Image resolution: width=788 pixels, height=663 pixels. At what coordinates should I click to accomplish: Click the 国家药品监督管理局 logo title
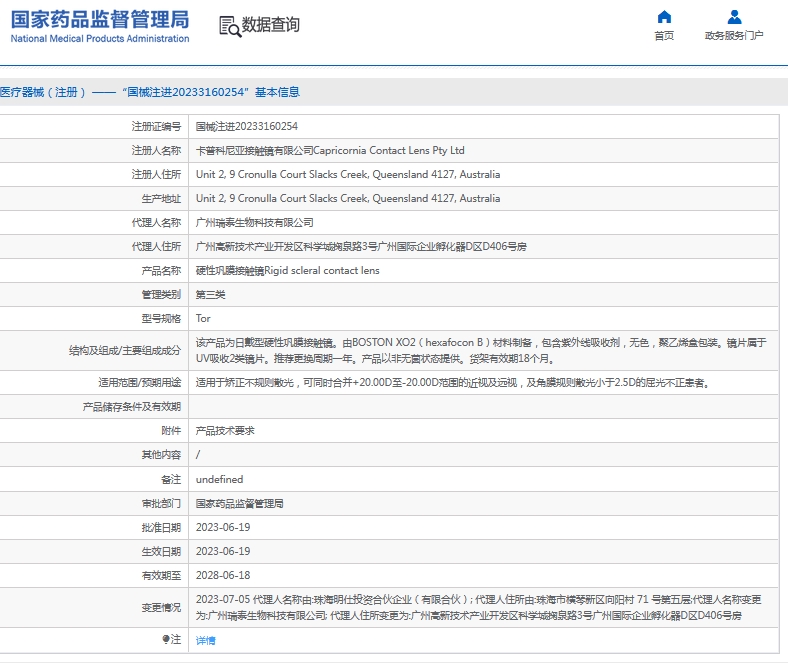(x=100, y=20)
